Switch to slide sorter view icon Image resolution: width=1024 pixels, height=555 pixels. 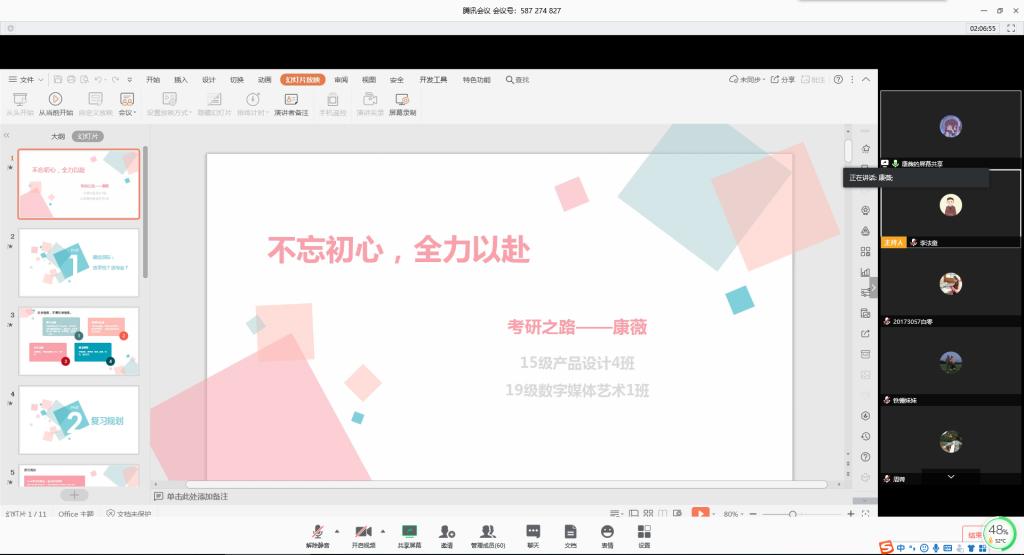point(648,515)
